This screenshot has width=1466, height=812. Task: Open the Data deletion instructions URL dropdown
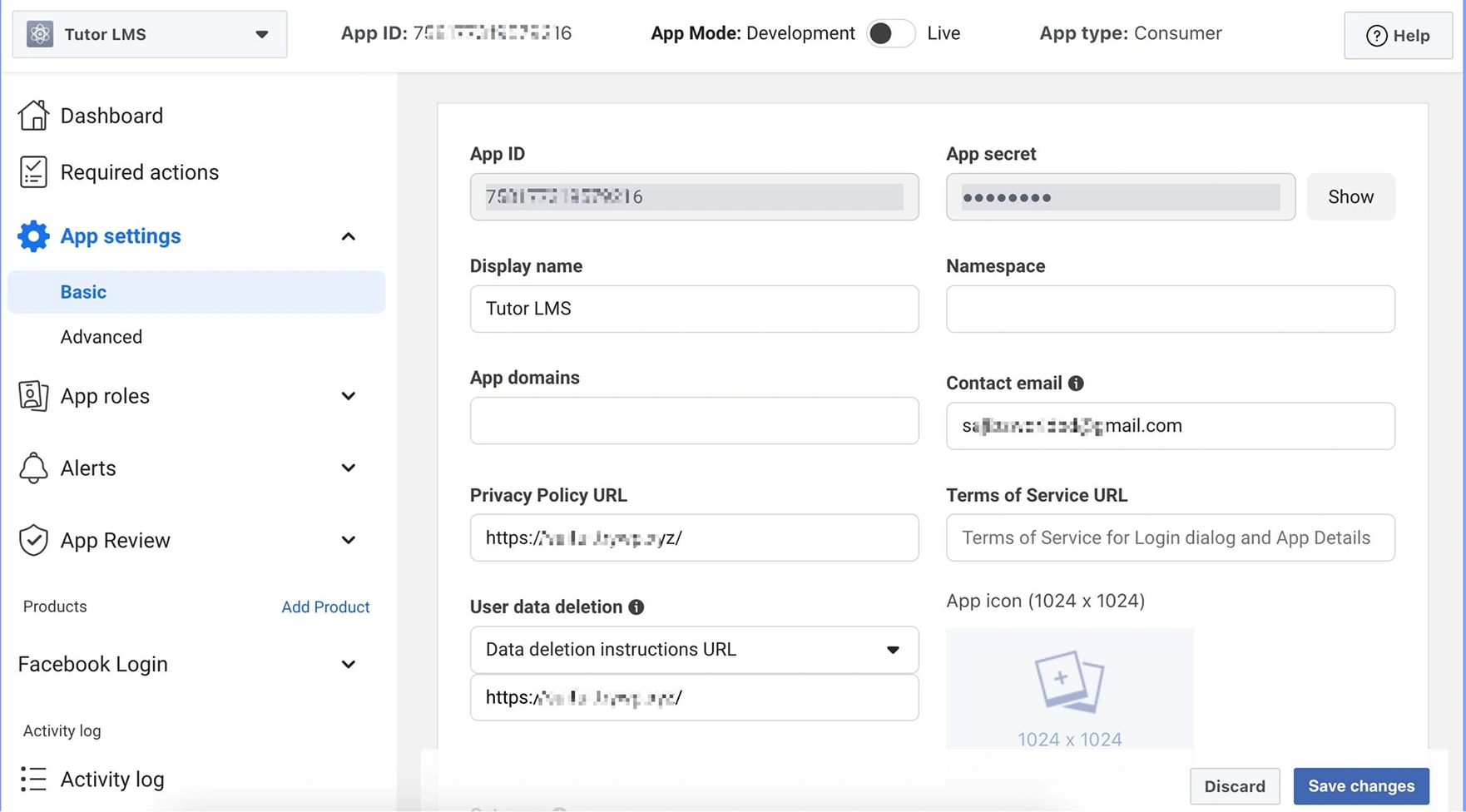[694, 650]
